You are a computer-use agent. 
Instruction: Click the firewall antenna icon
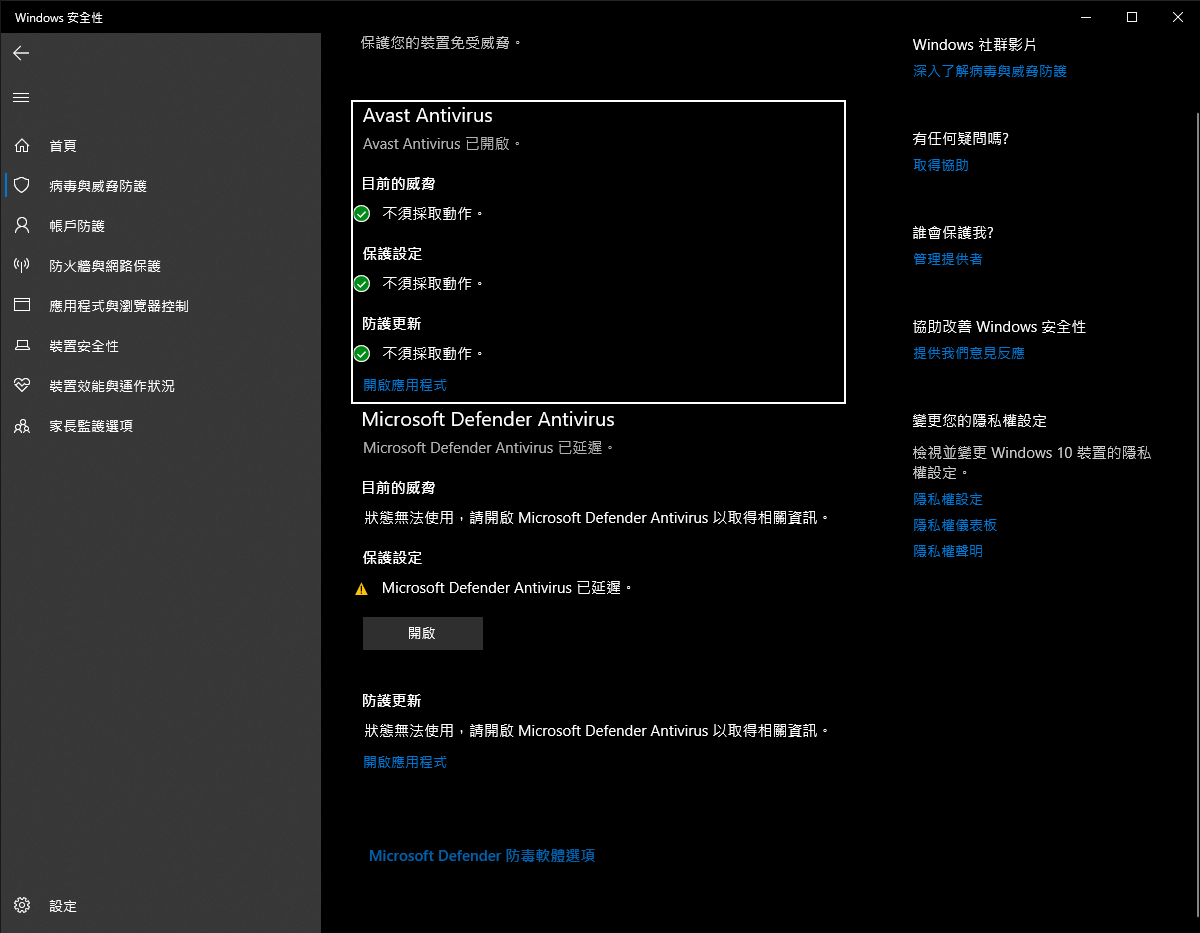pyautogui.click(x=21, y=266)
